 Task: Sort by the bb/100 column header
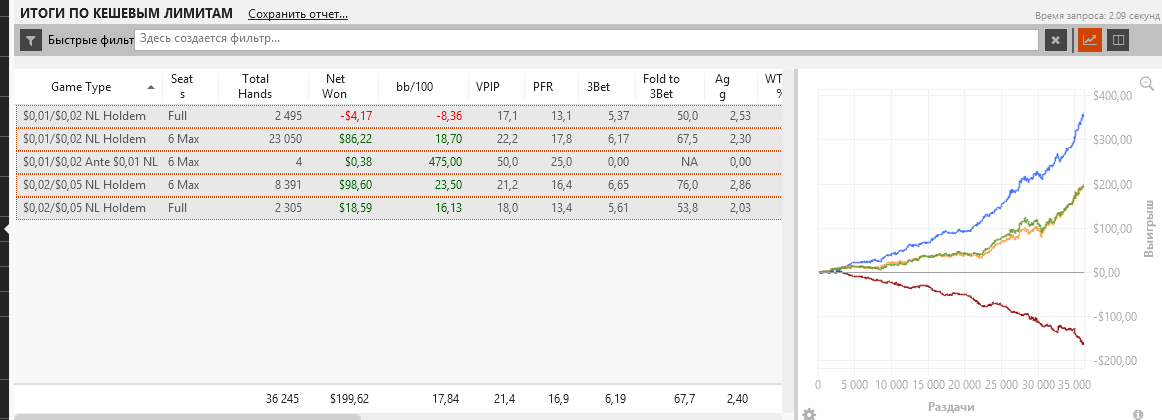click(414, 87)
